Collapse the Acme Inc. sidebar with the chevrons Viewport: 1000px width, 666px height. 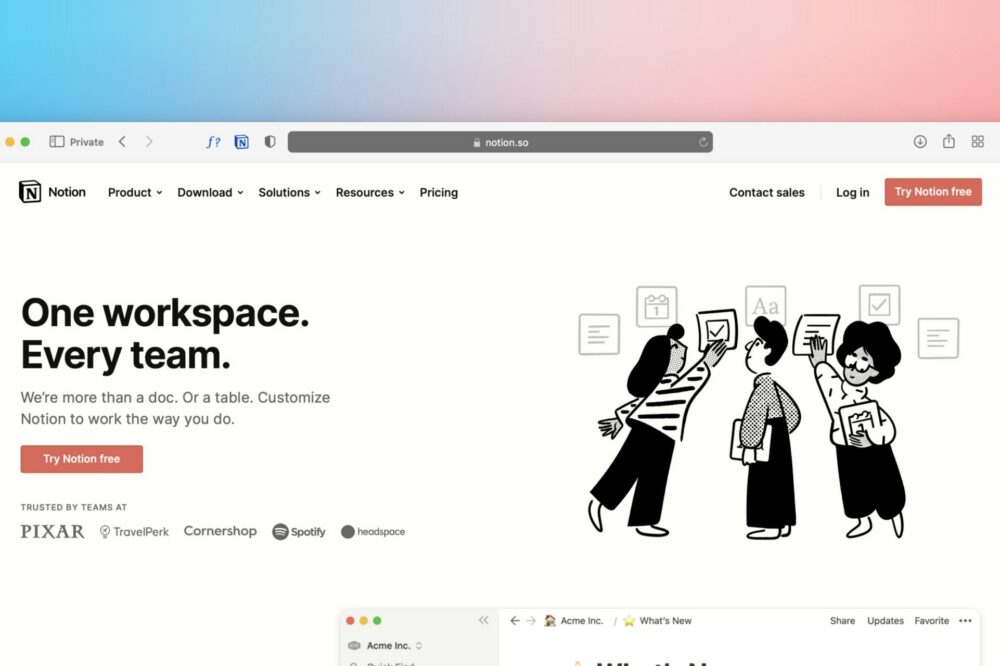coord(483,620)
